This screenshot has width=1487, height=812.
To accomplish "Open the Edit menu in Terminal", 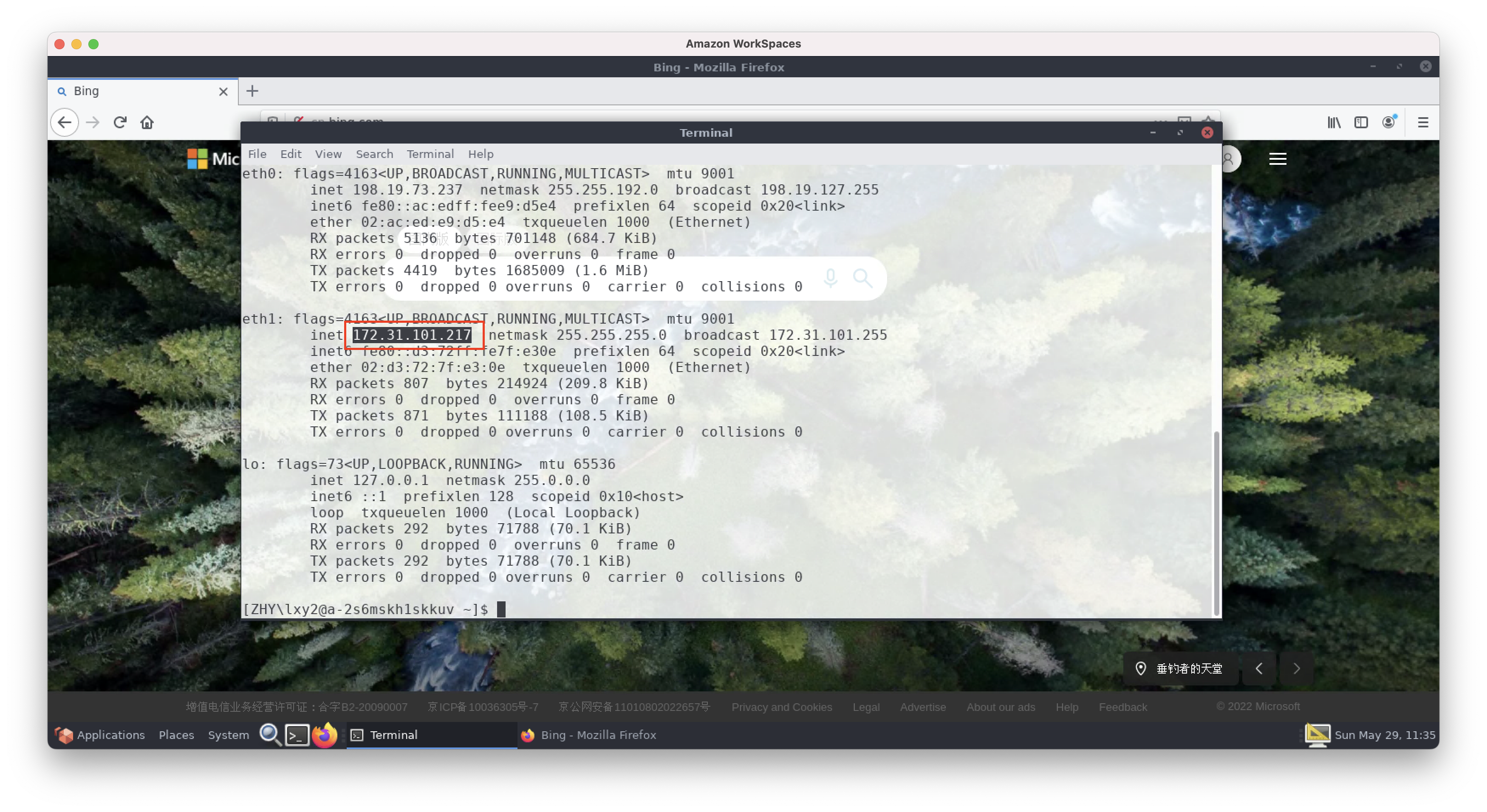I will (x=291, y=154).
